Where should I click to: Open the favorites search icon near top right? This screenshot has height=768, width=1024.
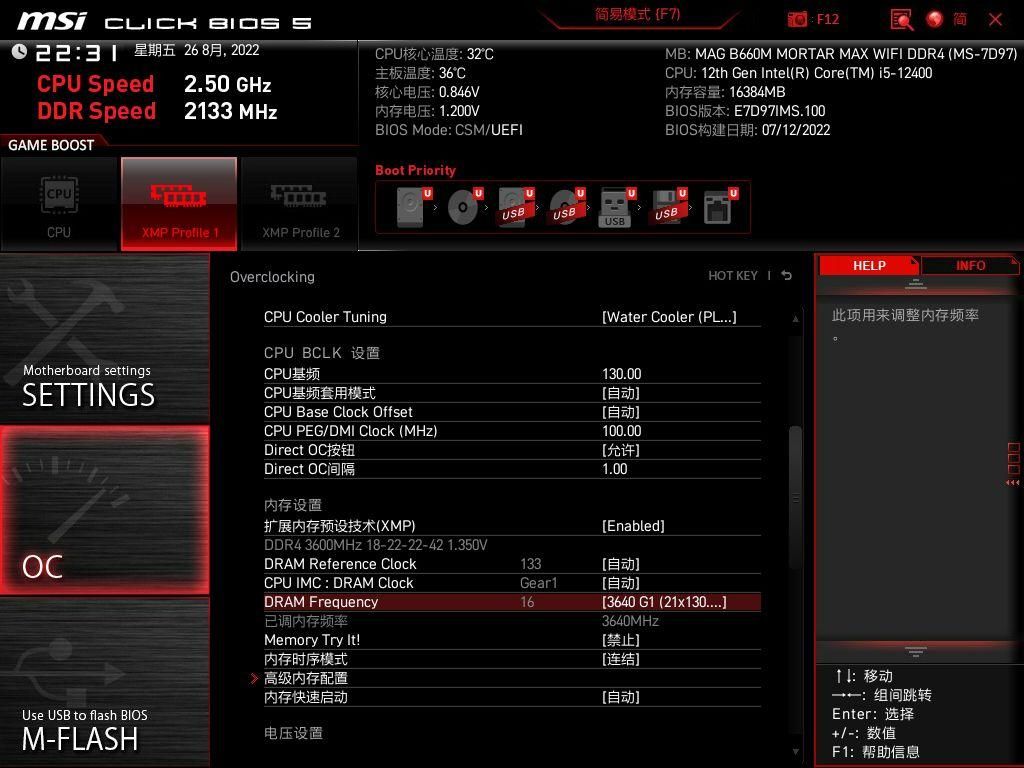tap(901, 19)
